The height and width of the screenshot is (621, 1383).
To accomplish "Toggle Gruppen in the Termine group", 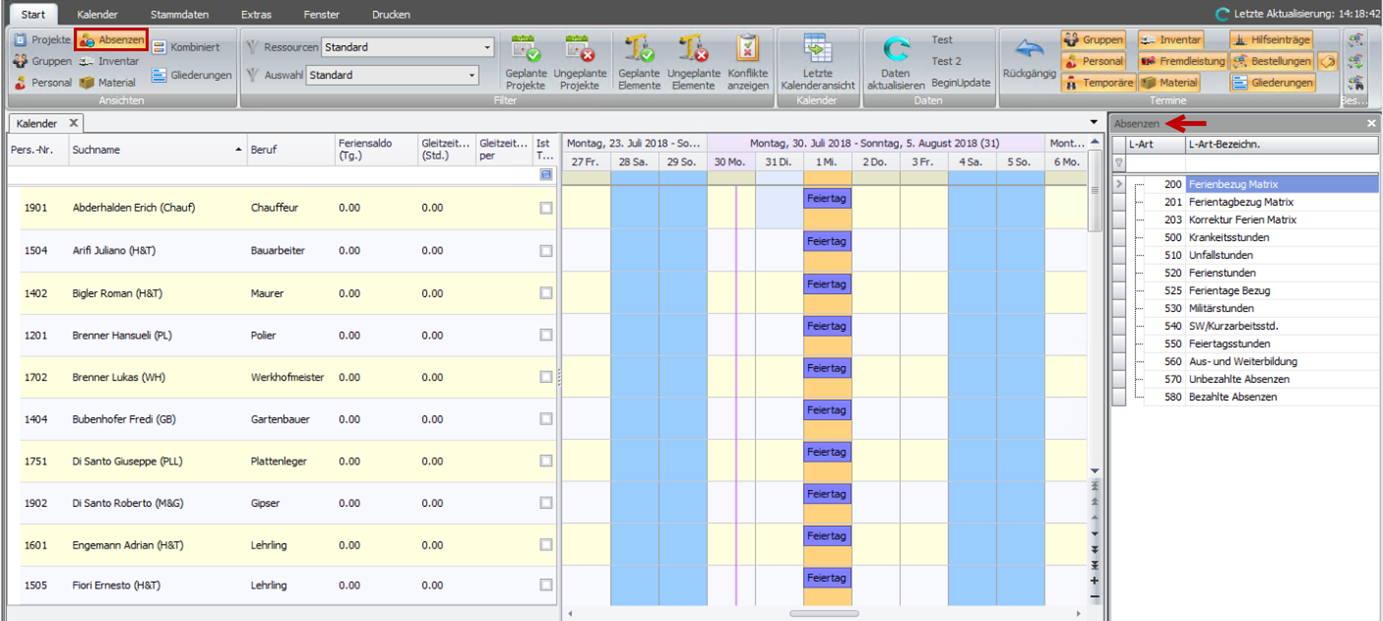I will (1094, 40).
